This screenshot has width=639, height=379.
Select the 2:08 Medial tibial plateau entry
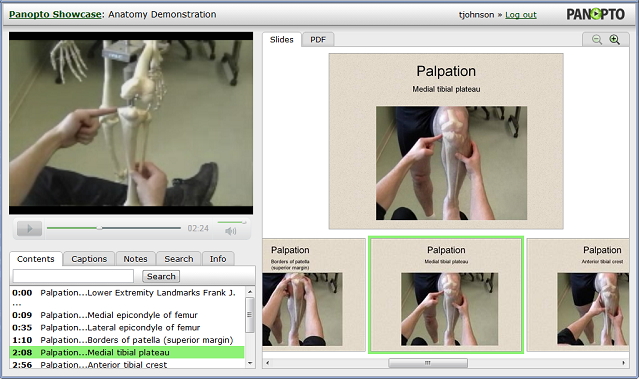[127, 352]
